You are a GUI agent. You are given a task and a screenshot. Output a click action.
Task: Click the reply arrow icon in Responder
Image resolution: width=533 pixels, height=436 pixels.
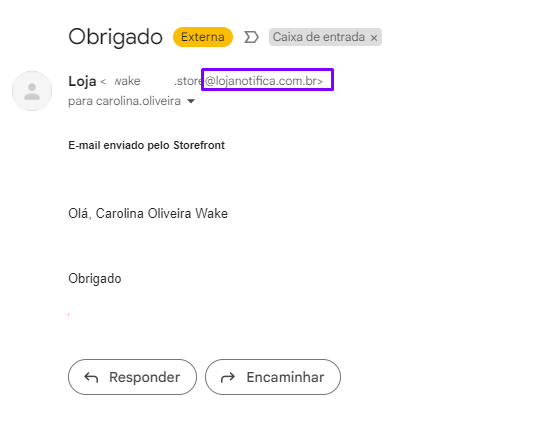pyautogui.click(x=91, y=377)
